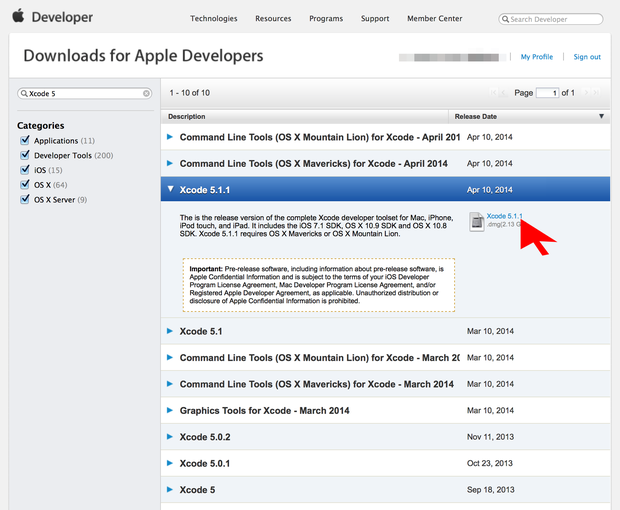
Task: Uncheck the Developer Tools category
Action: point(25,155)
